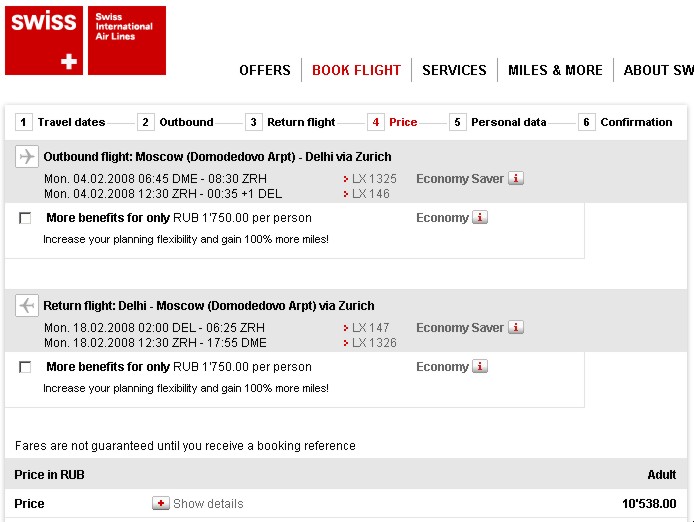Screen dimensions: 694x522
Task: Open info icon for outbound Economy upgrade
Action: (480, 218)
